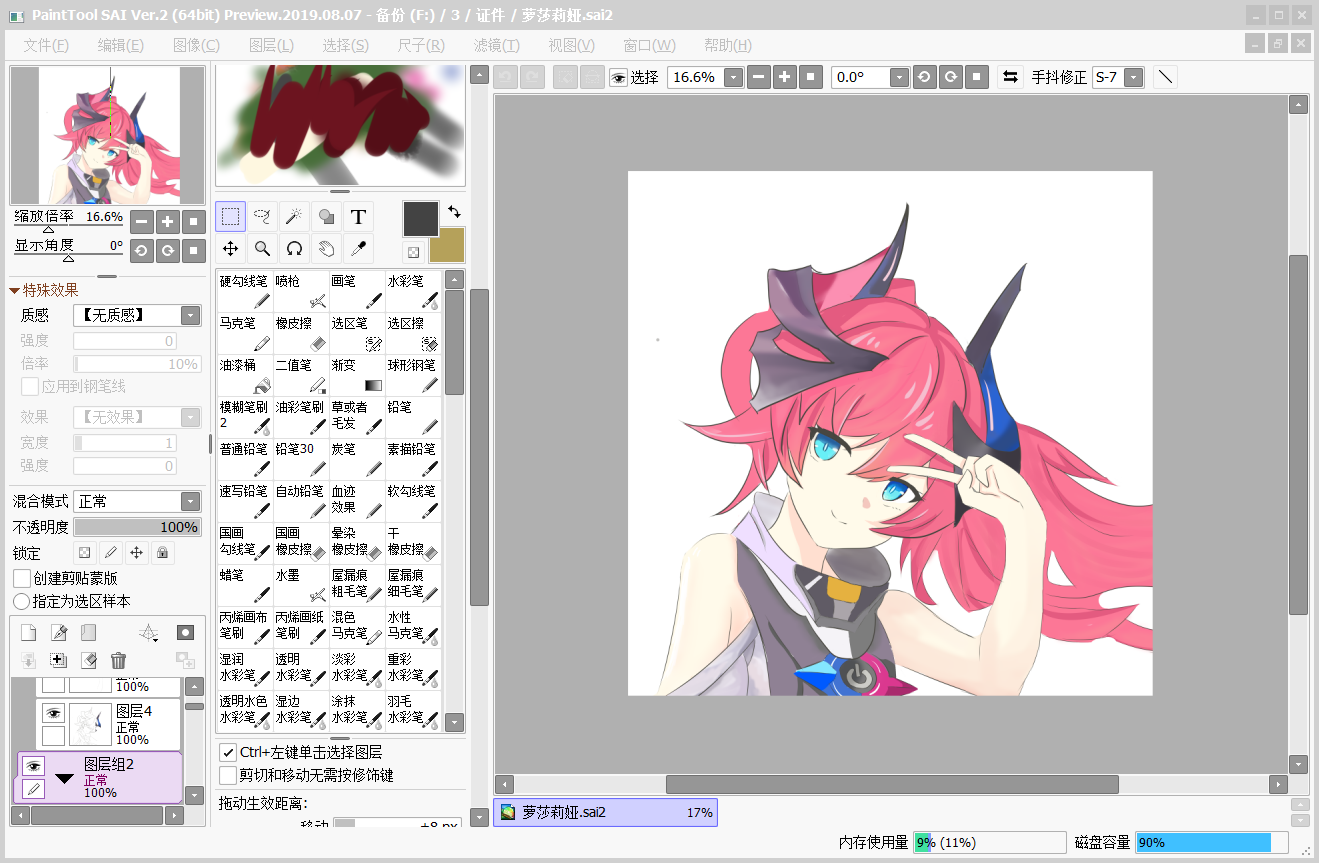Select the hand pan tool
Viewport: 1319px width, 863px height.
tap(326, 248)
